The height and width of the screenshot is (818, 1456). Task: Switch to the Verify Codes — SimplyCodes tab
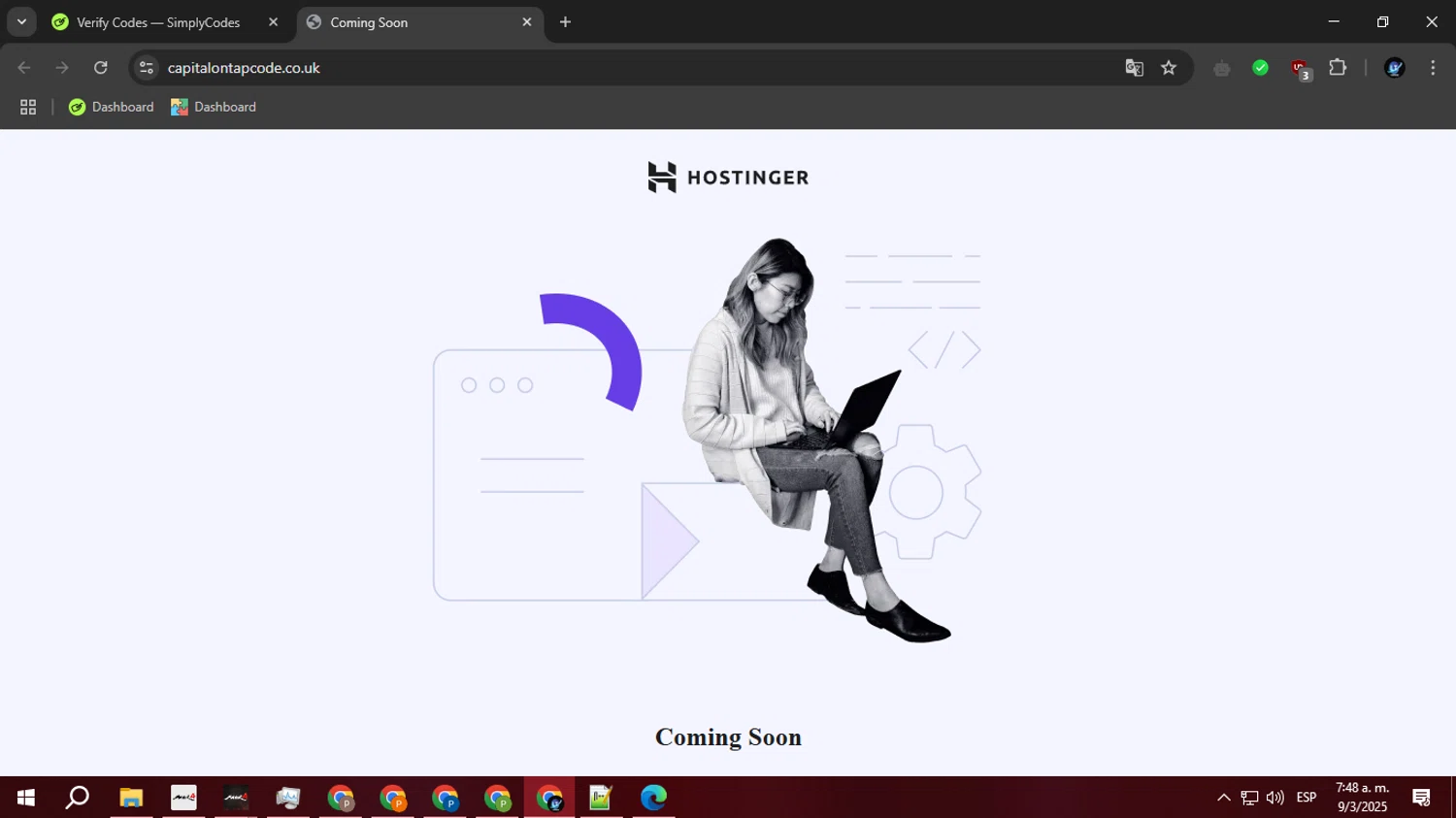158,22
